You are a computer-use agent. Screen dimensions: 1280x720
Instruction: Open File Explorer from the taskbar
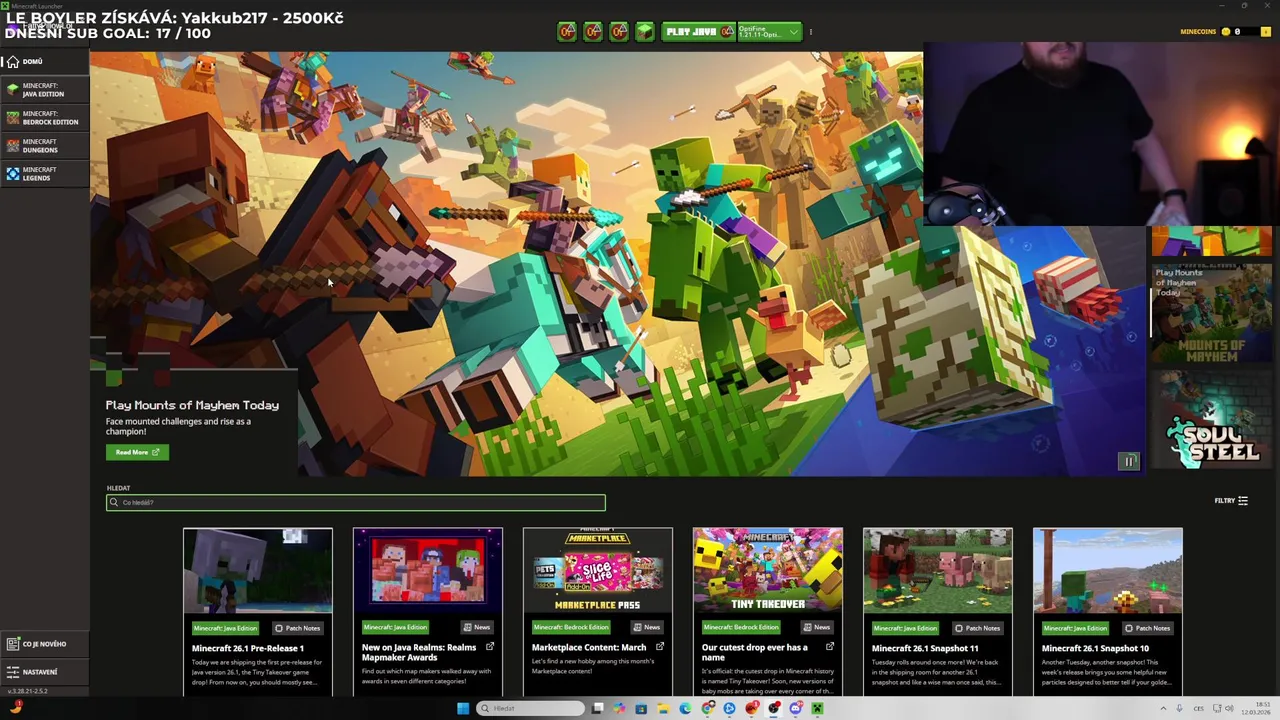(x=663, y=708)
